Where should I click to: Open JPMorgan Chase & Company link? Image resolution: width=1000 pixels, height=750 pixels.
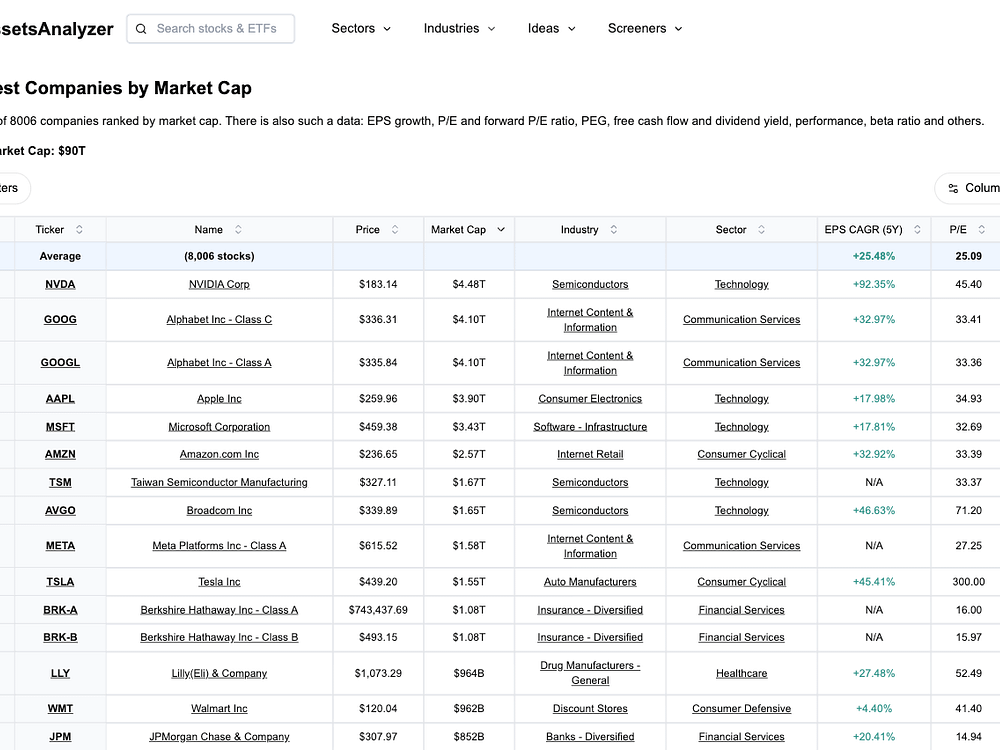click(x=219, y=737)
